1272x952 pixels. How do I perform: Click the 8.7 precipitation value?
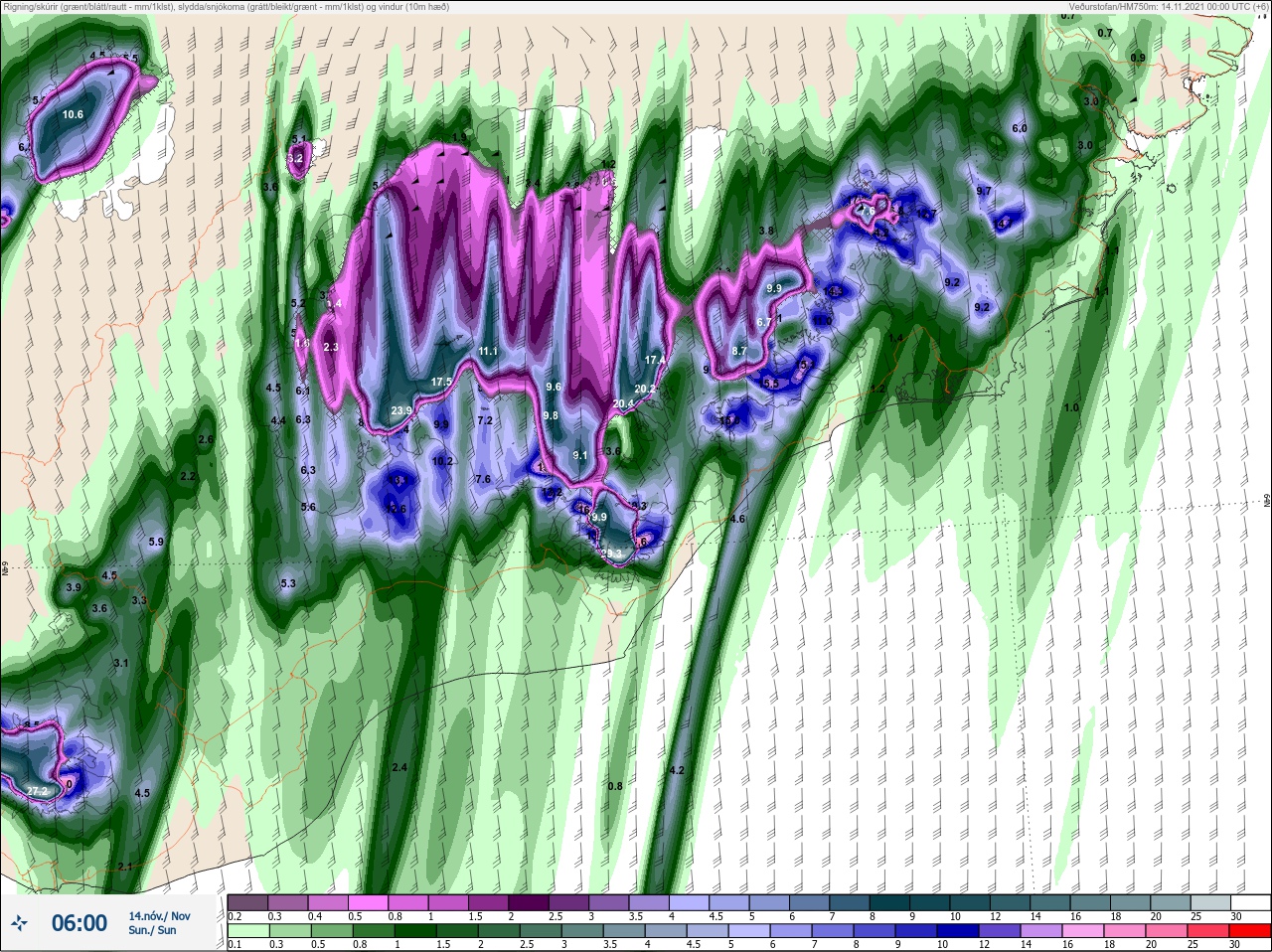(738, 351)
